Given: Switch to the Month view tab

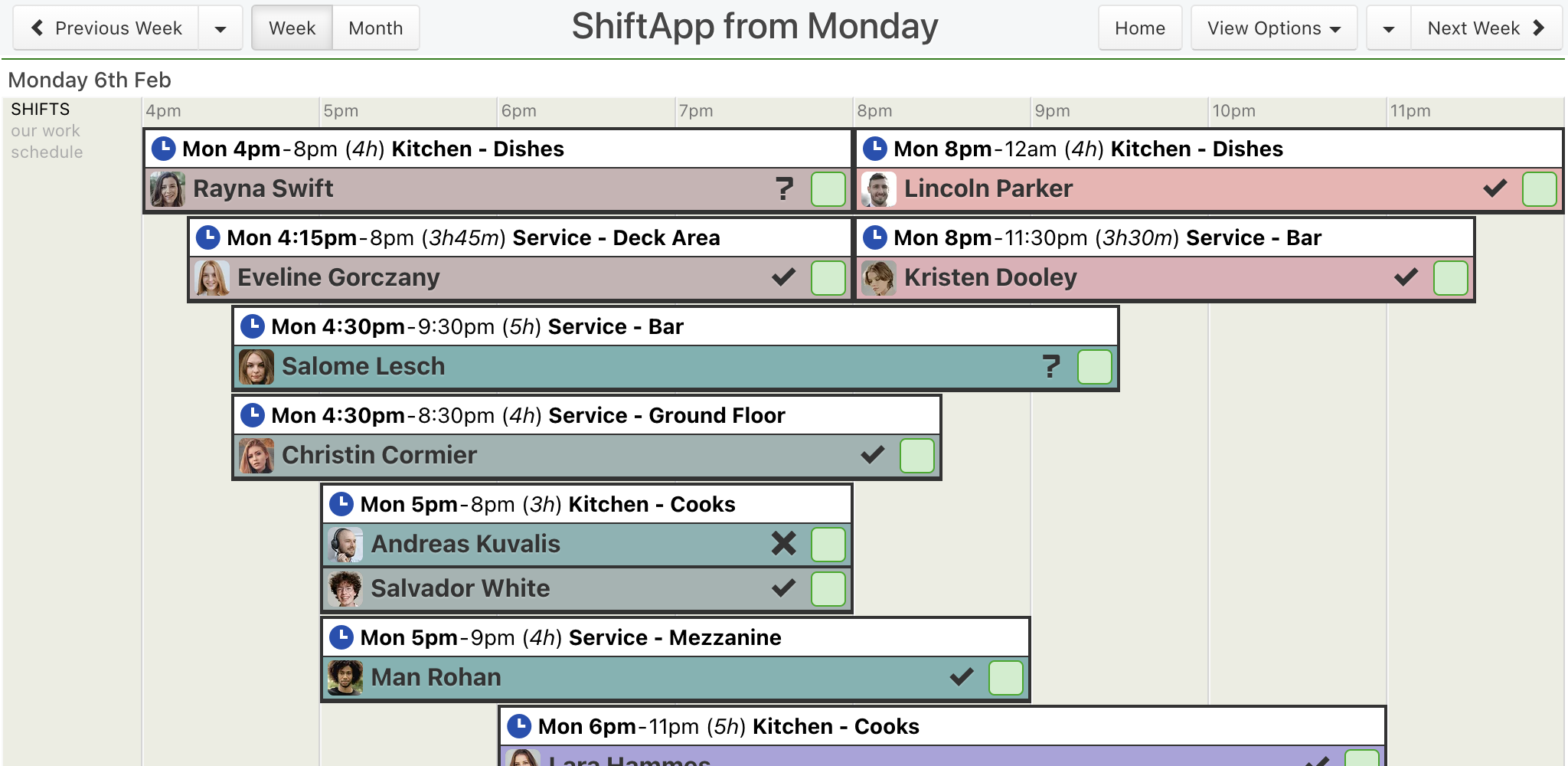Looking at the screenshot, I should [376, 28].
